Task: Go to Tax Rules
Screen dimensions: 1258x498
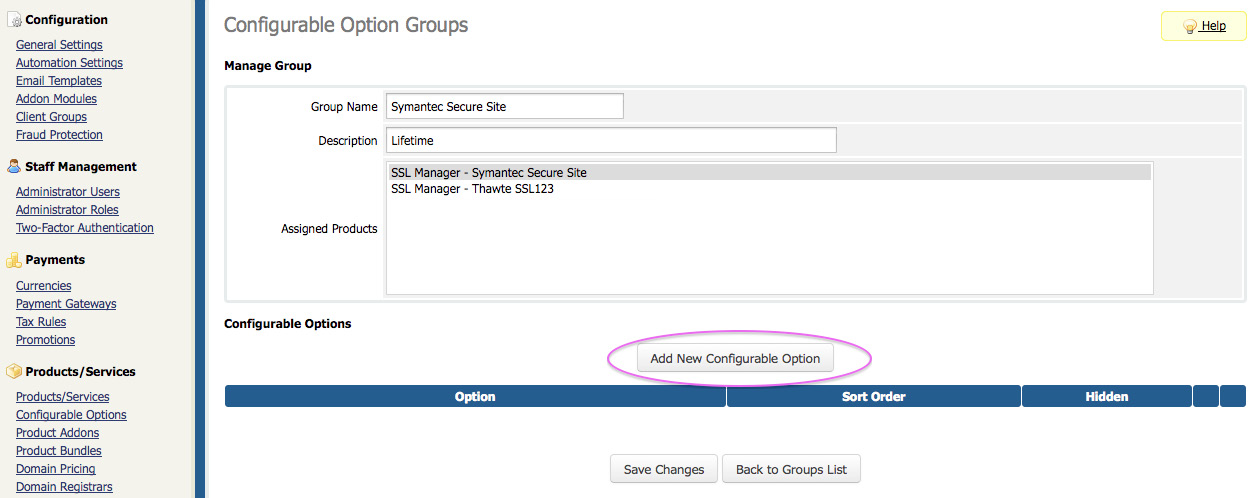Action: (41, 322)
